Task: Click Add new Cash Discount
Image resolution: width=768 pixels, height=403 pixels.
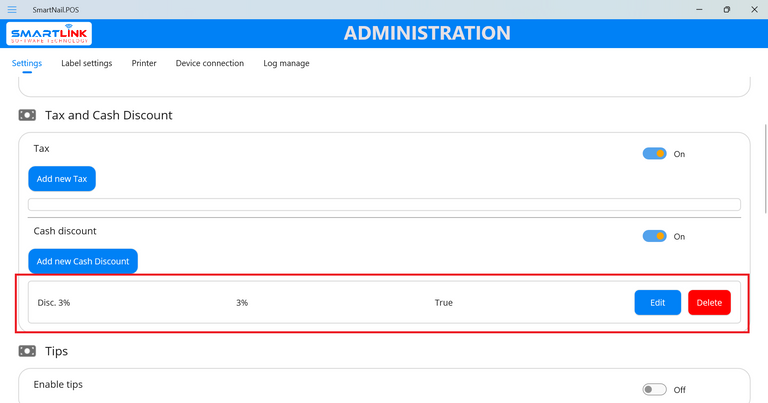Action: point(83,261)
